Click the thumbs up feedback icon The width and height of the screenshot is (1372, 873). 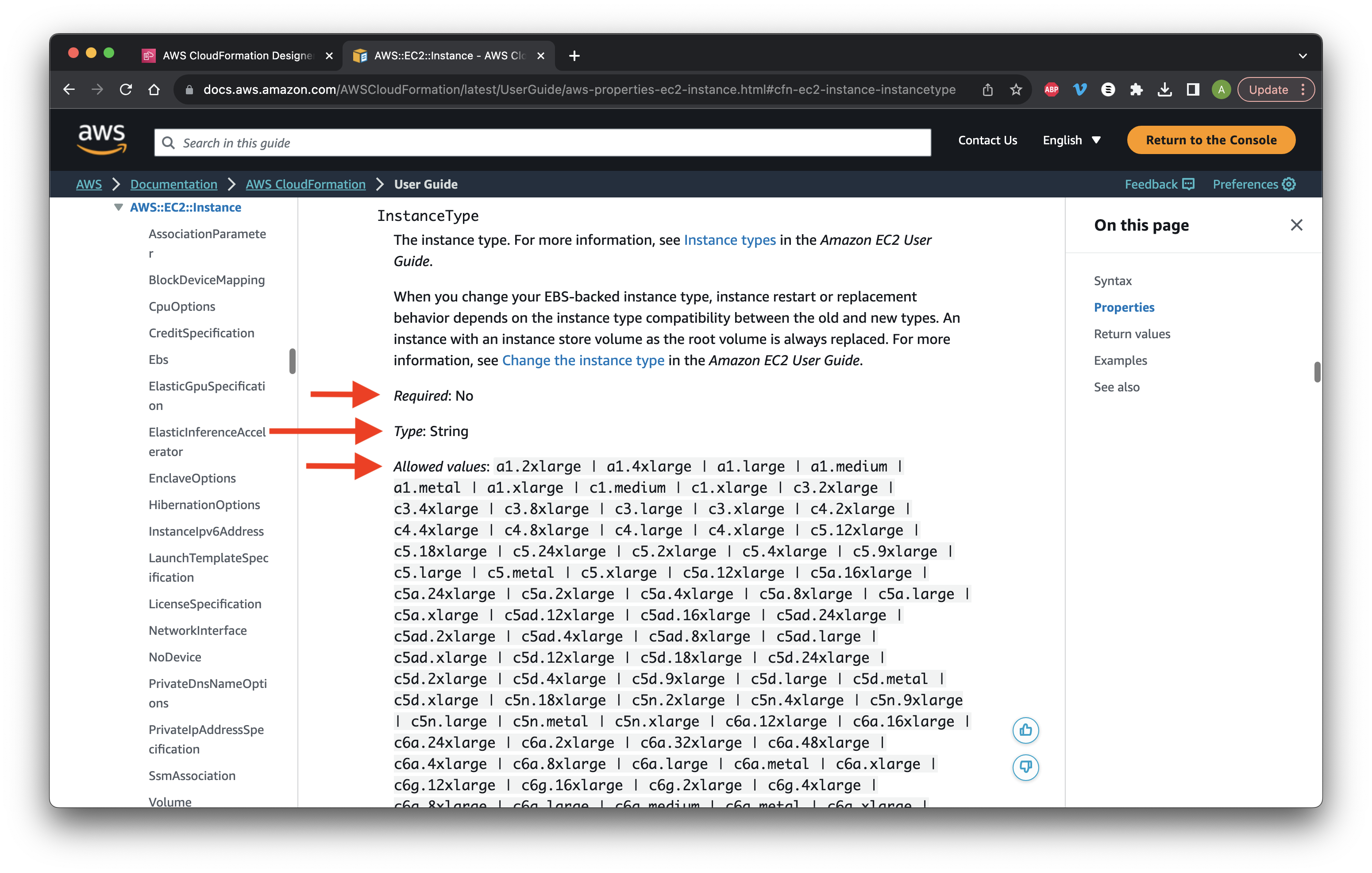click(x=1025, y=730)
